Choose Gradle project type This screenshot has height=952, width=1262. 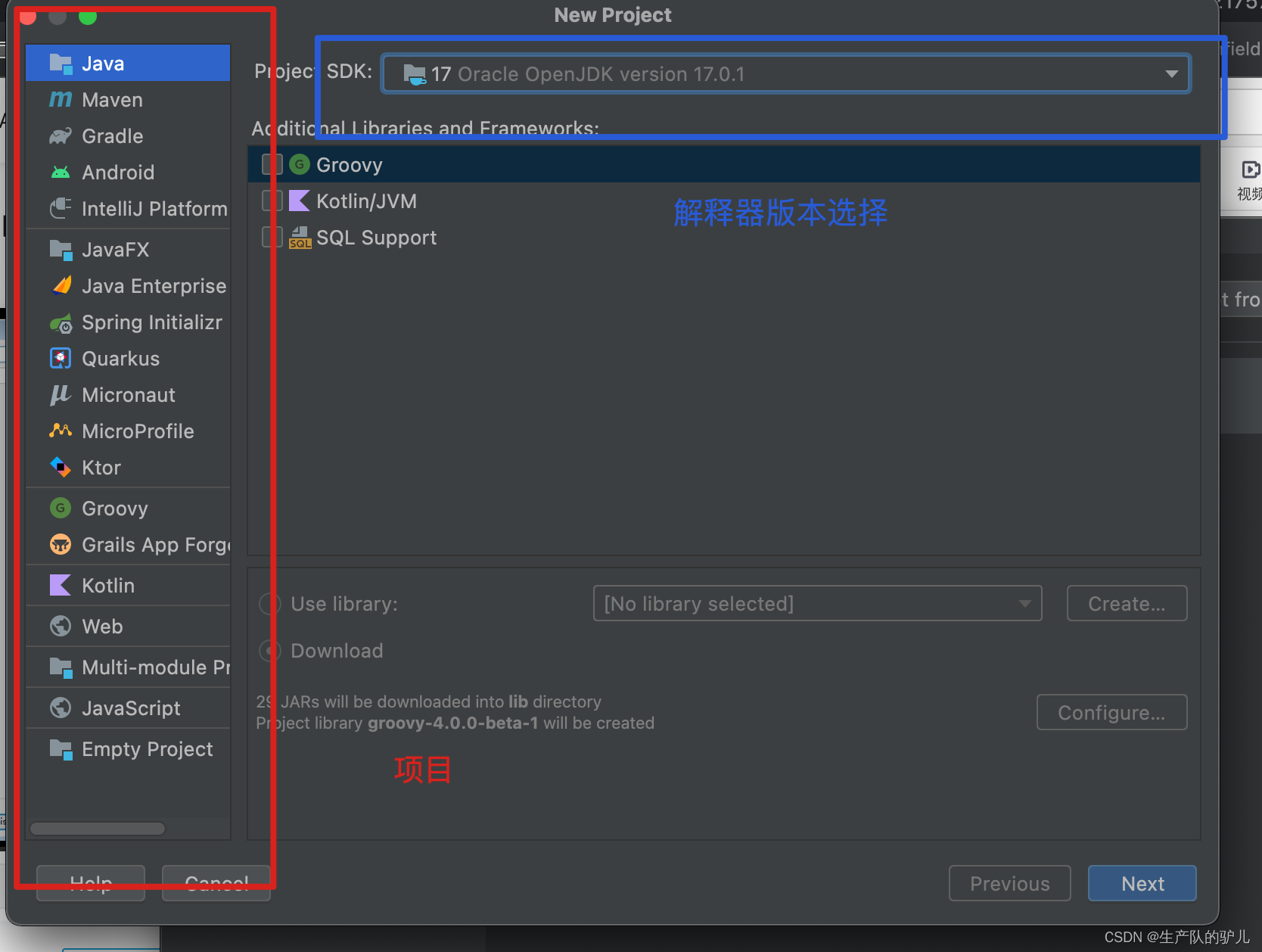(128, 135)
